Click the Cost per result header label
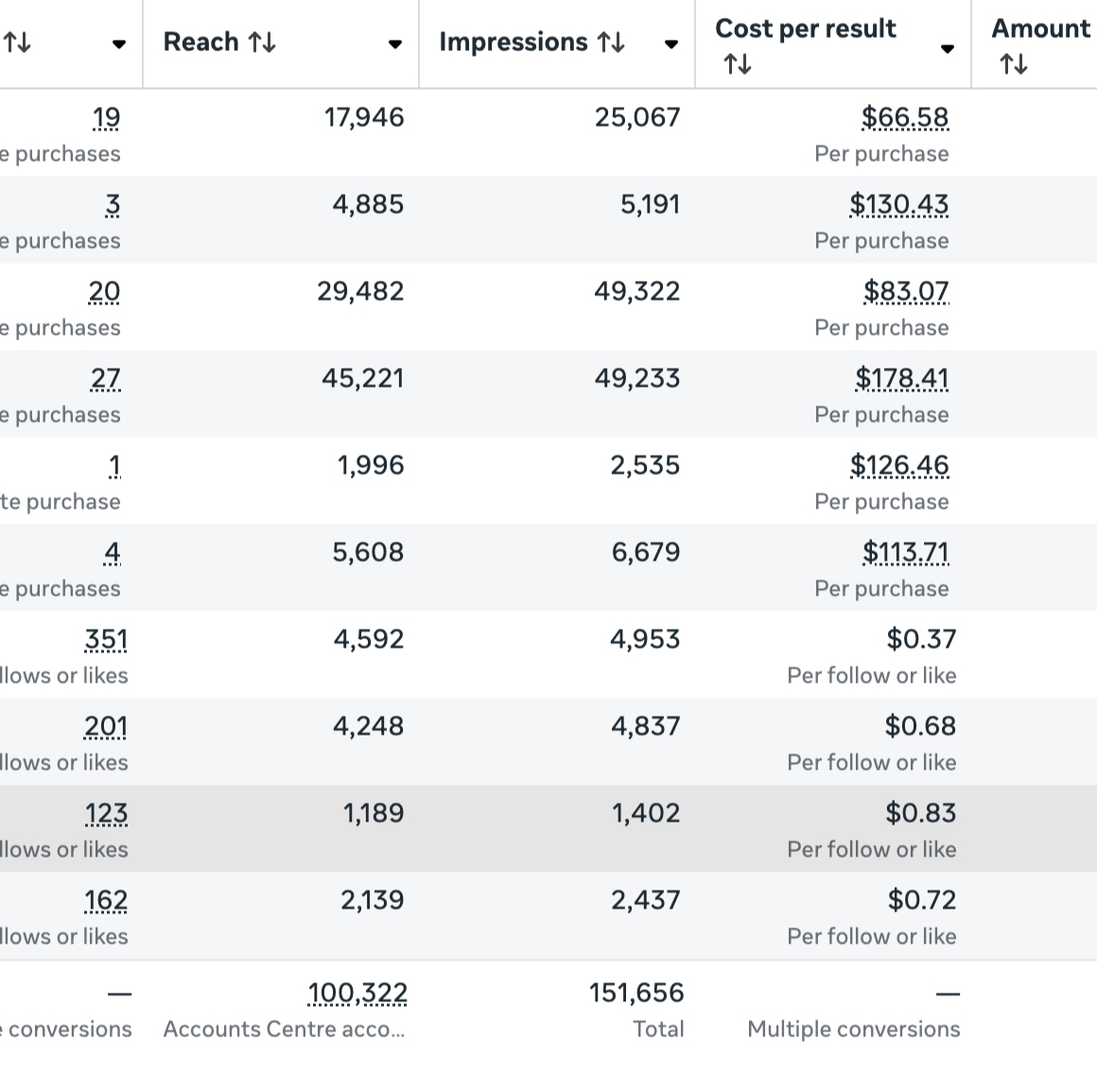This screenshot has width=1097, height=1092. coord(806,28)
